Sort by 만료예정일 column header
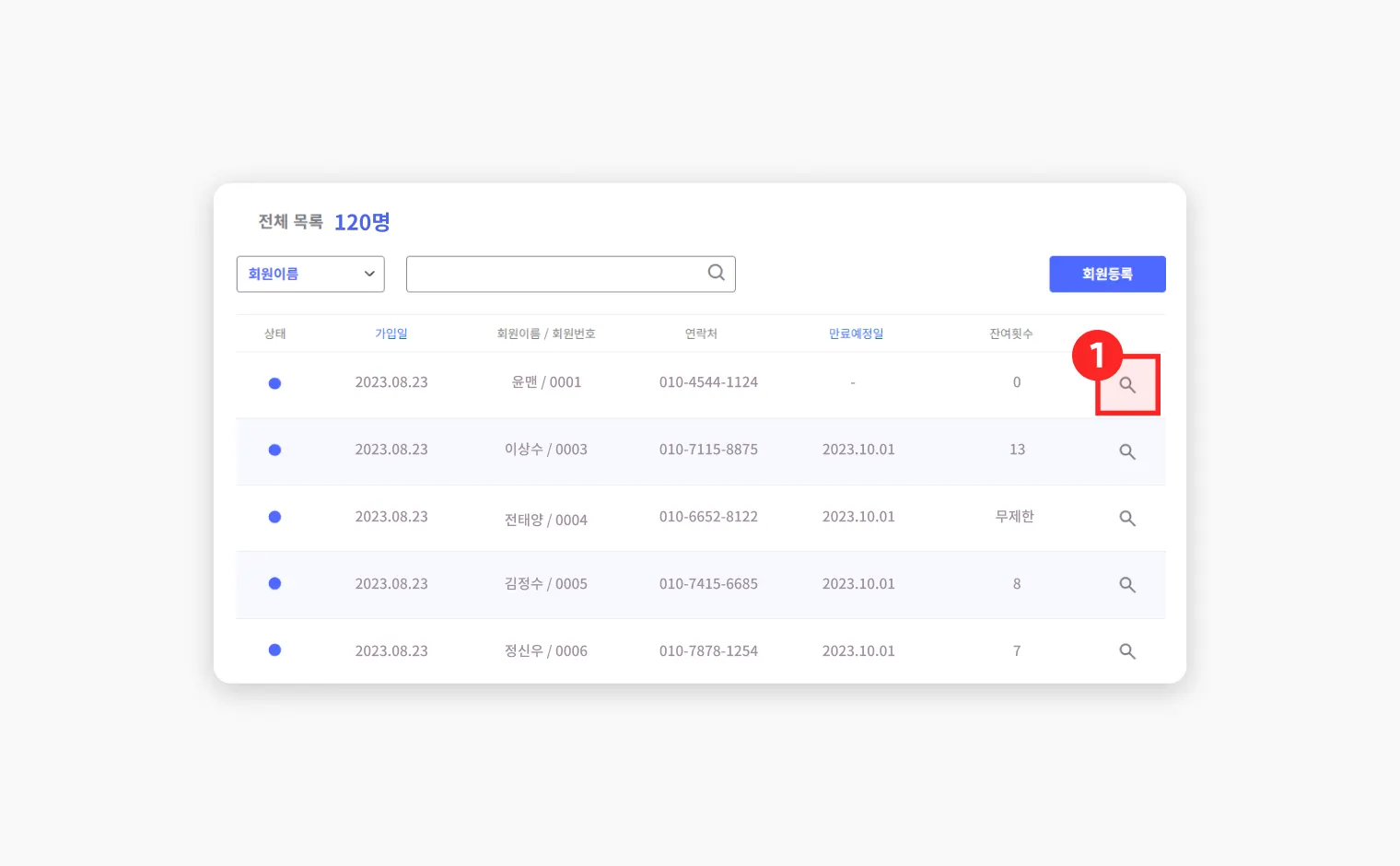Image resolution: width=1400 pixels, height=866 pixels. [x=856, y=334]
